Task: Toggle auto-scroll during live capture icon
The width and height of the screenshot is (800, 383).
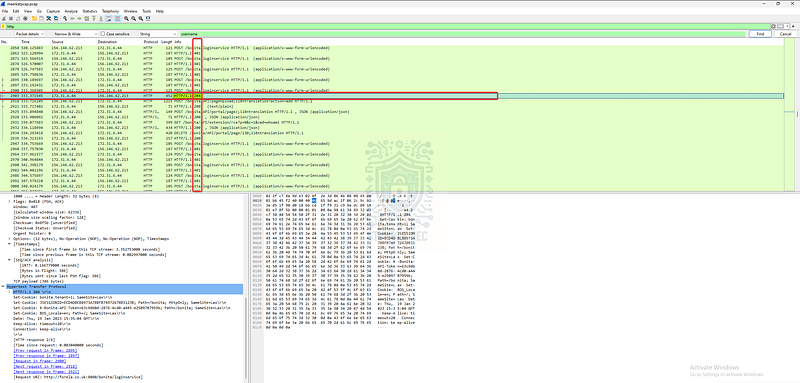Action: point(109,18)
